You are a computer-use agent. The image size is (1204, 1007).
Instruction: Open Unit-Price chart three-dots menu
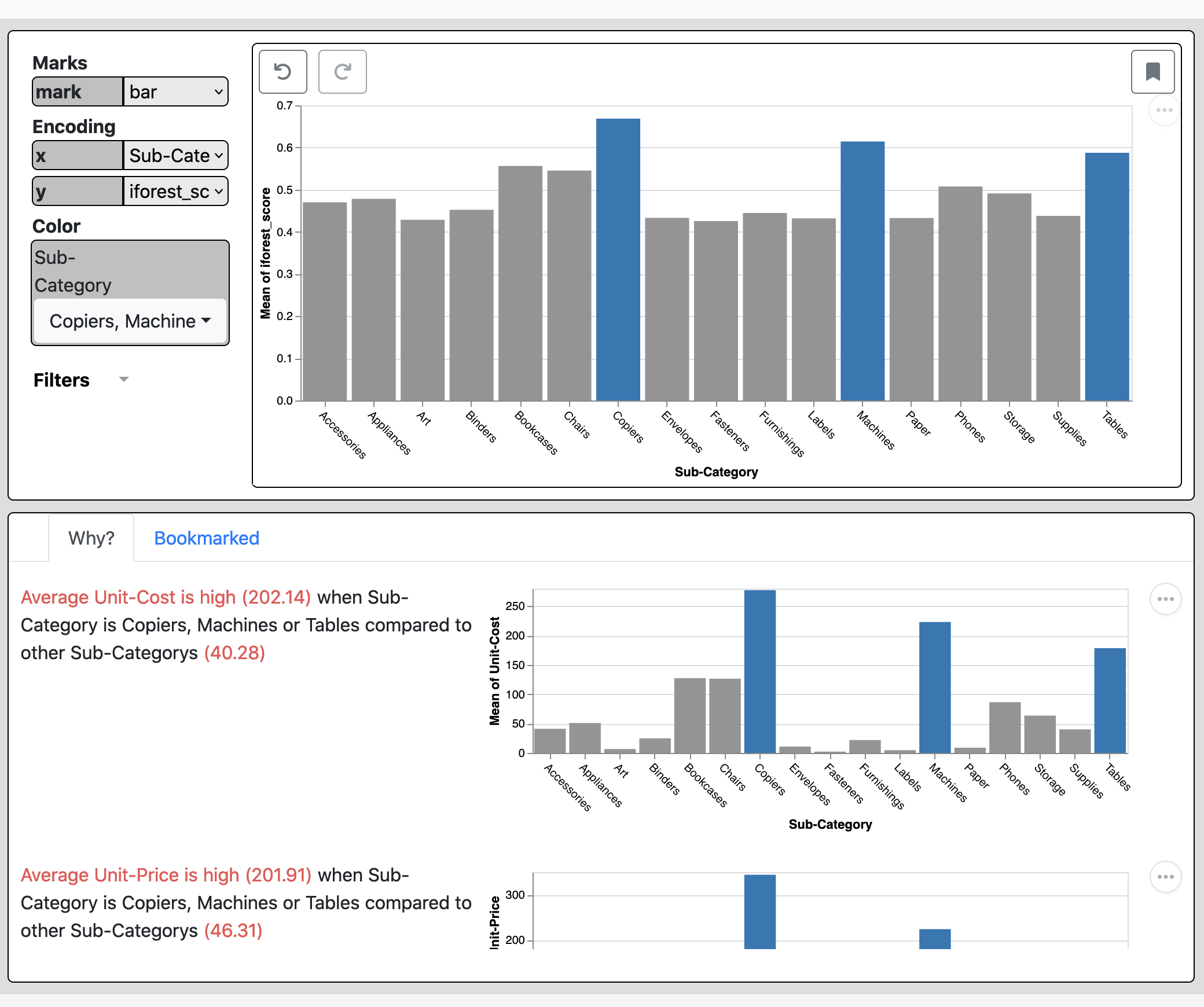[1165, 877]
